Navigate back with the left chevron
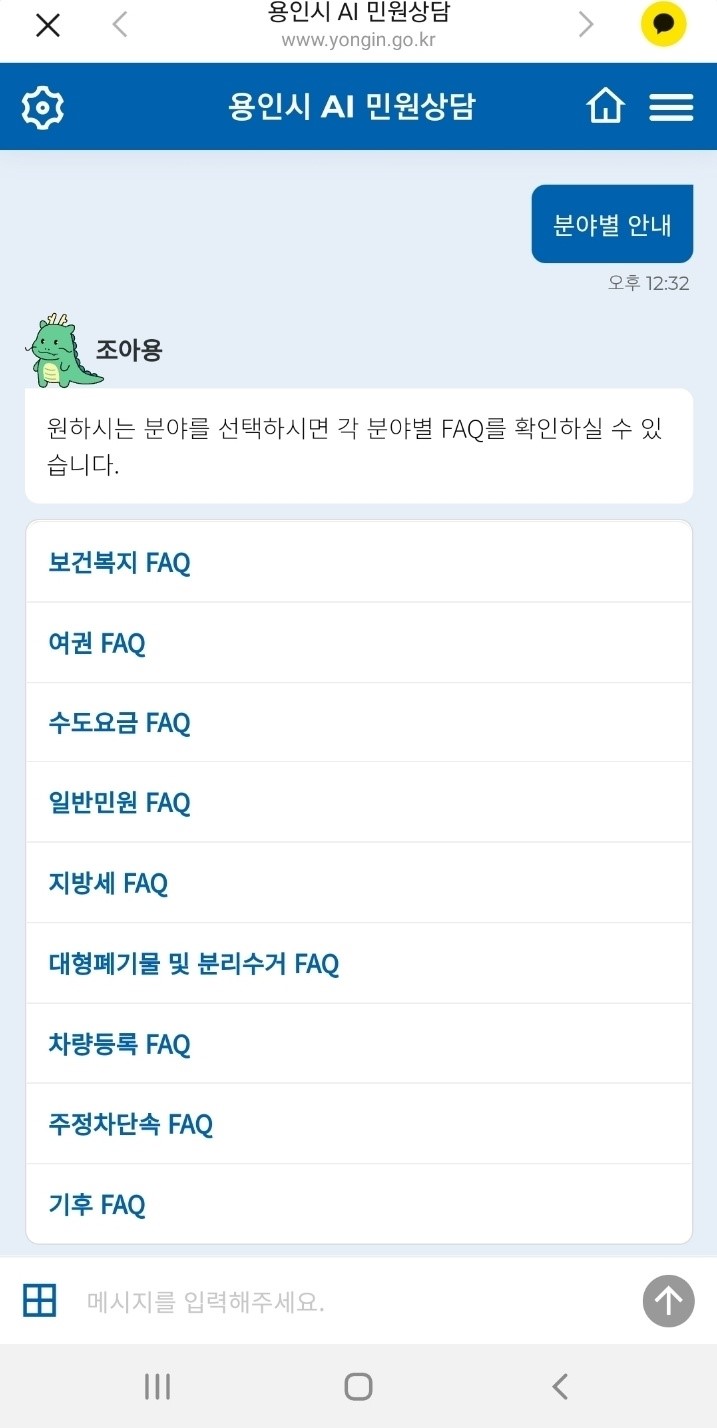717x1428 pixels. (120, 24)
